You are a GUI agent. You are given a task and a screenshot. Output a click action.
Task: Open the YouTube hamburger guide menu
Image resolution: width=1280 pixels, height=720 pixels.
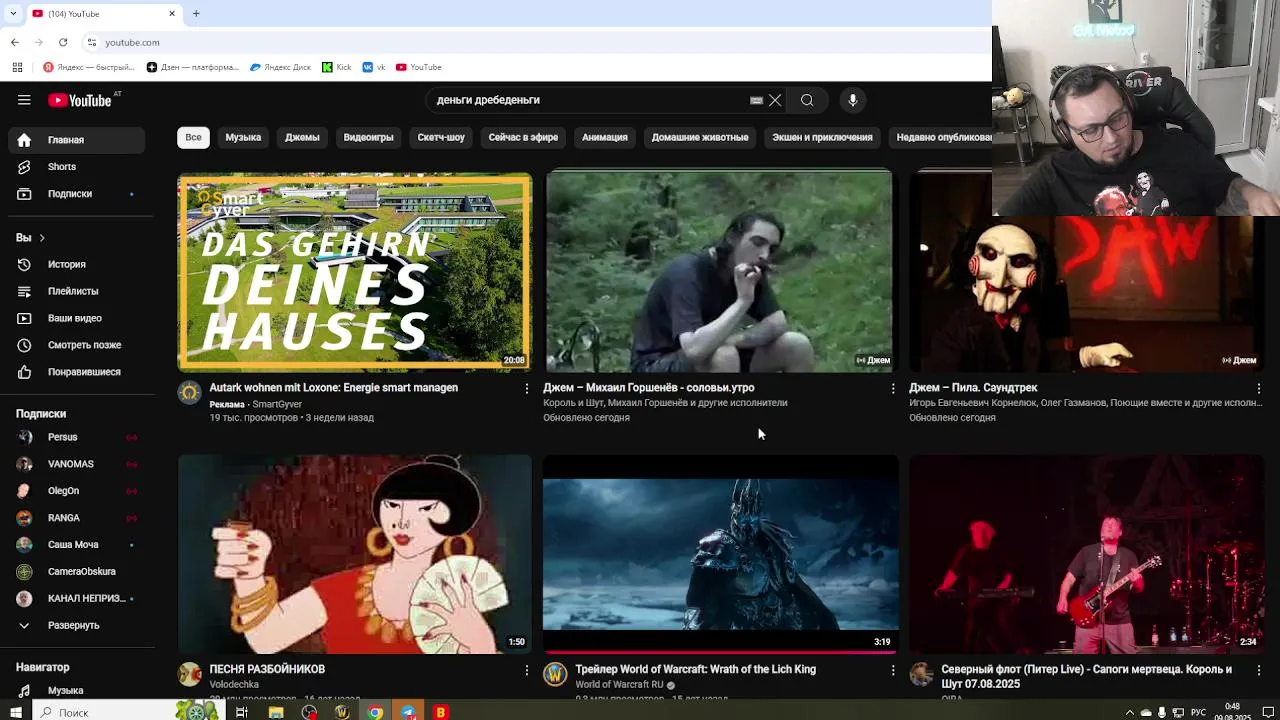tap(24, 100)
